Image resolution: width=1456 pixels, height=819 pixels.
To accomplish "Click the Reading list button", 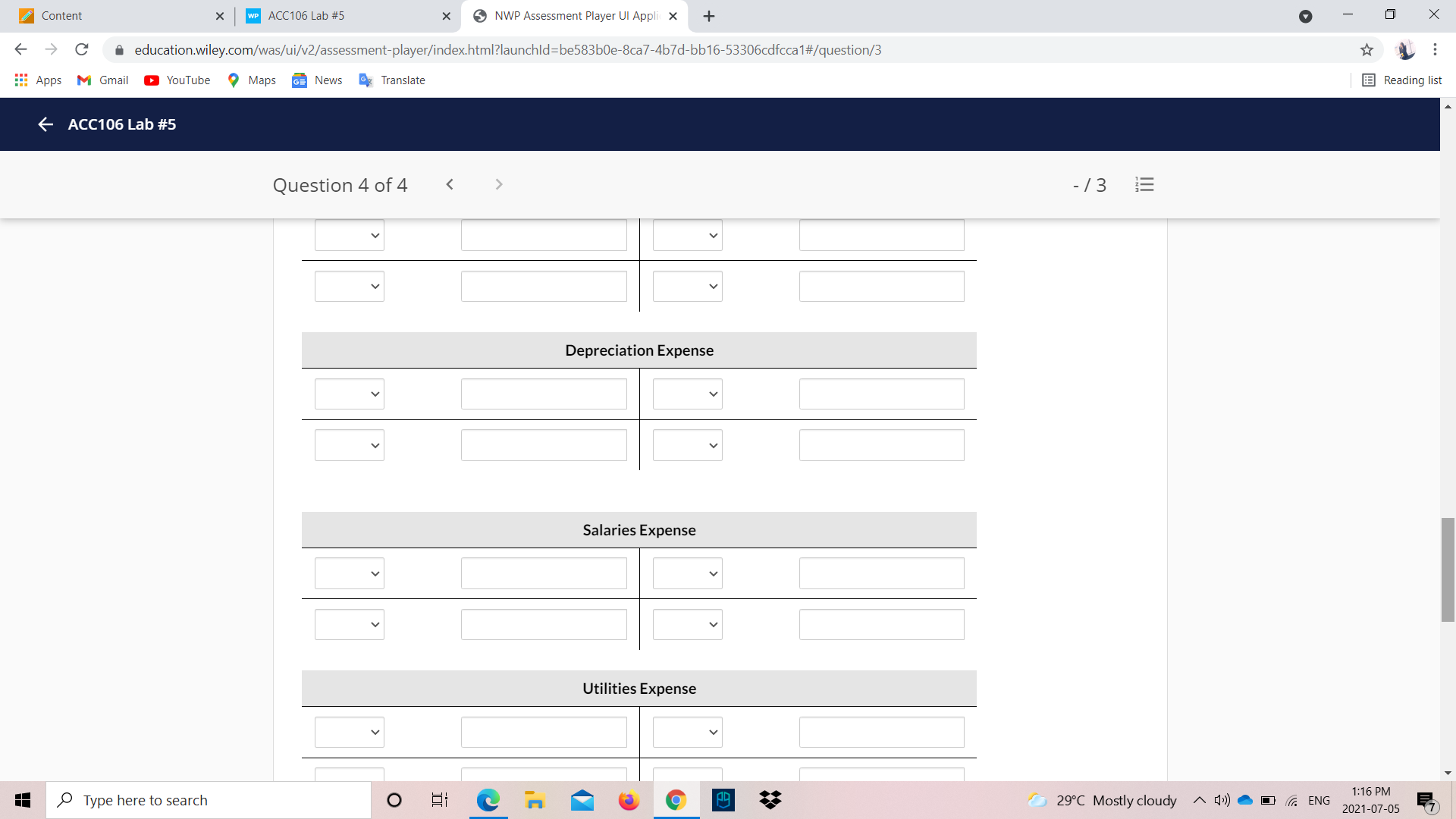I will click(x=1401, y=80).
